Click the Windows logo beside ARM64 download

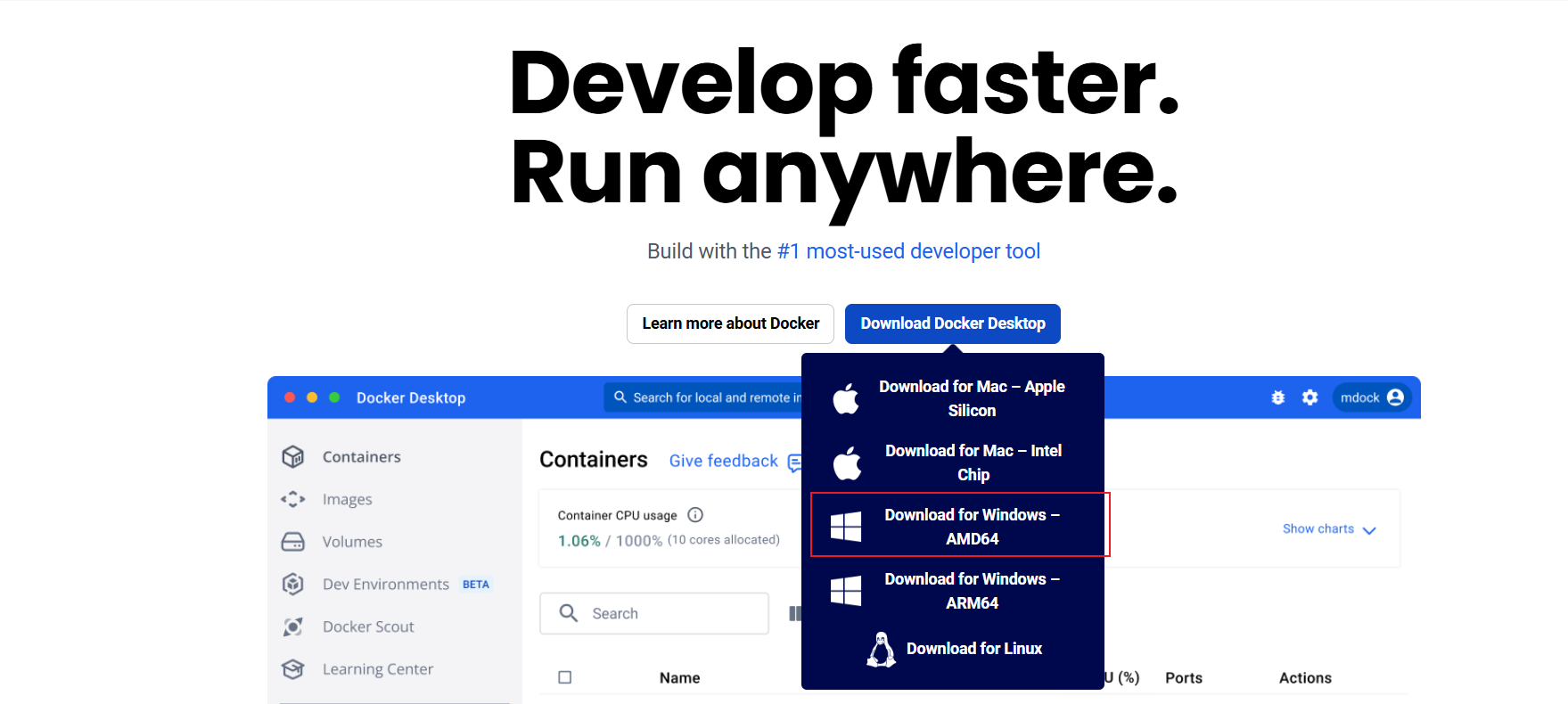(846, 591)
